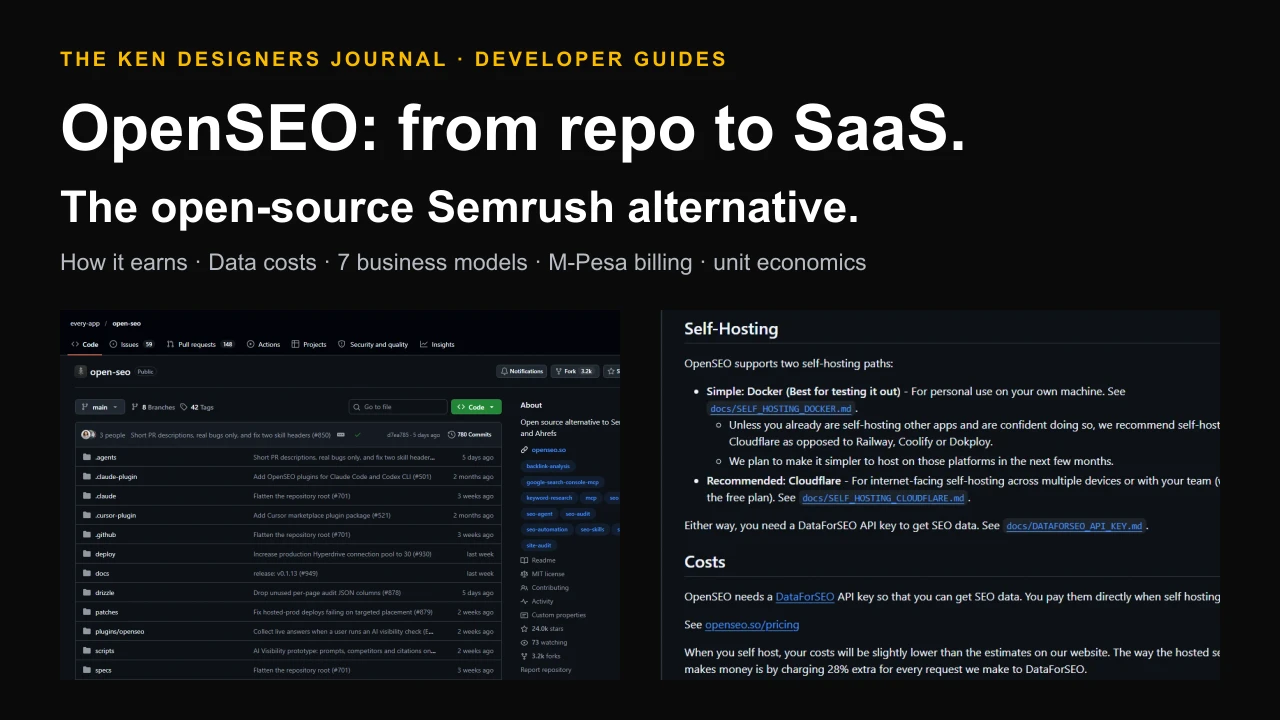Select the keyword-research topic tag
1280x720 pixels.
(549, 498)
